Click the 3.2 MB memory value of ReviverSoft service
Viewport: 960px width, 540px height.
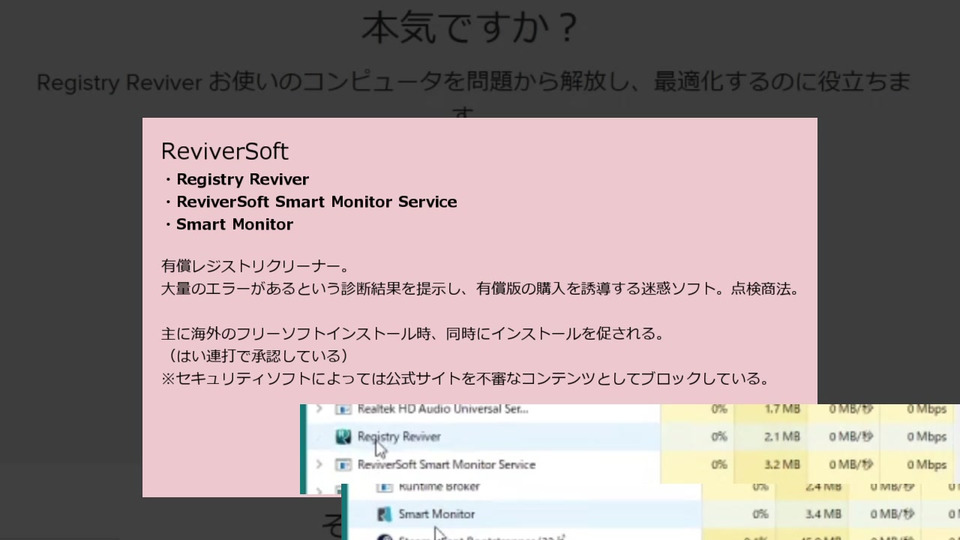pos(782,465)
